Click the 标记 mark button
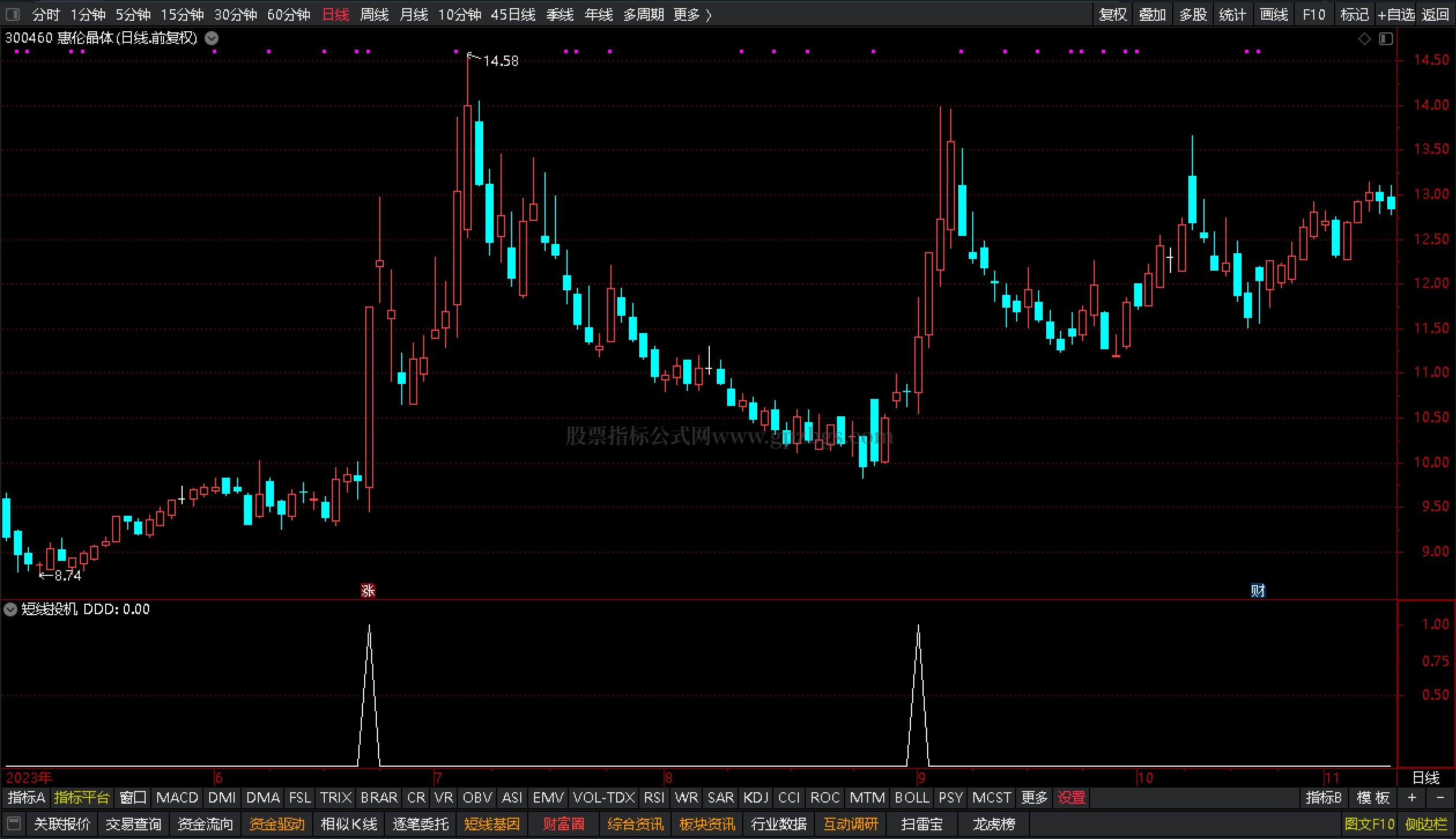 point(1355,14)
